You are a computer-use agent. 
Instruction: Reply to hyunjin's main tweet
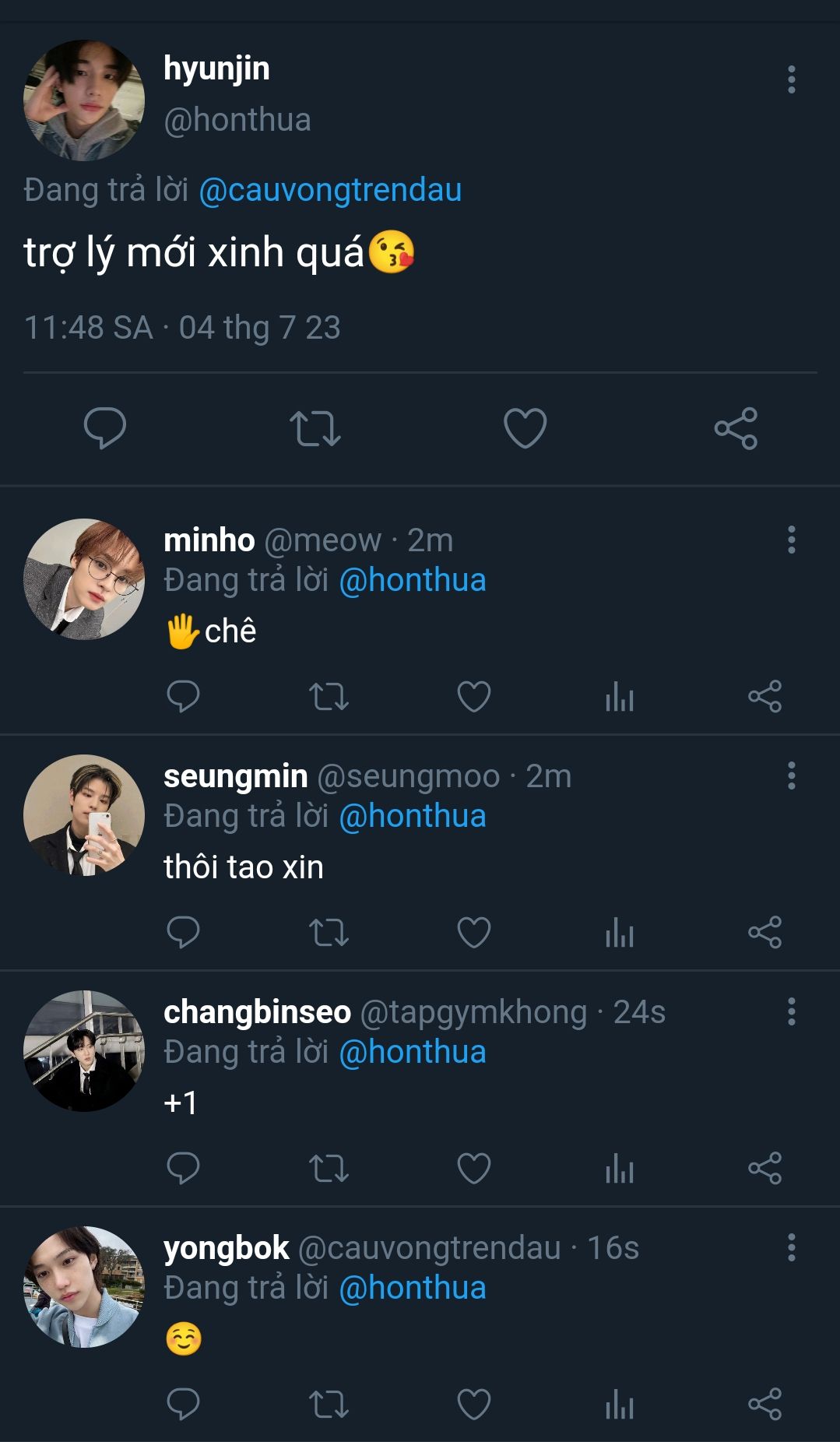[105, 427]
